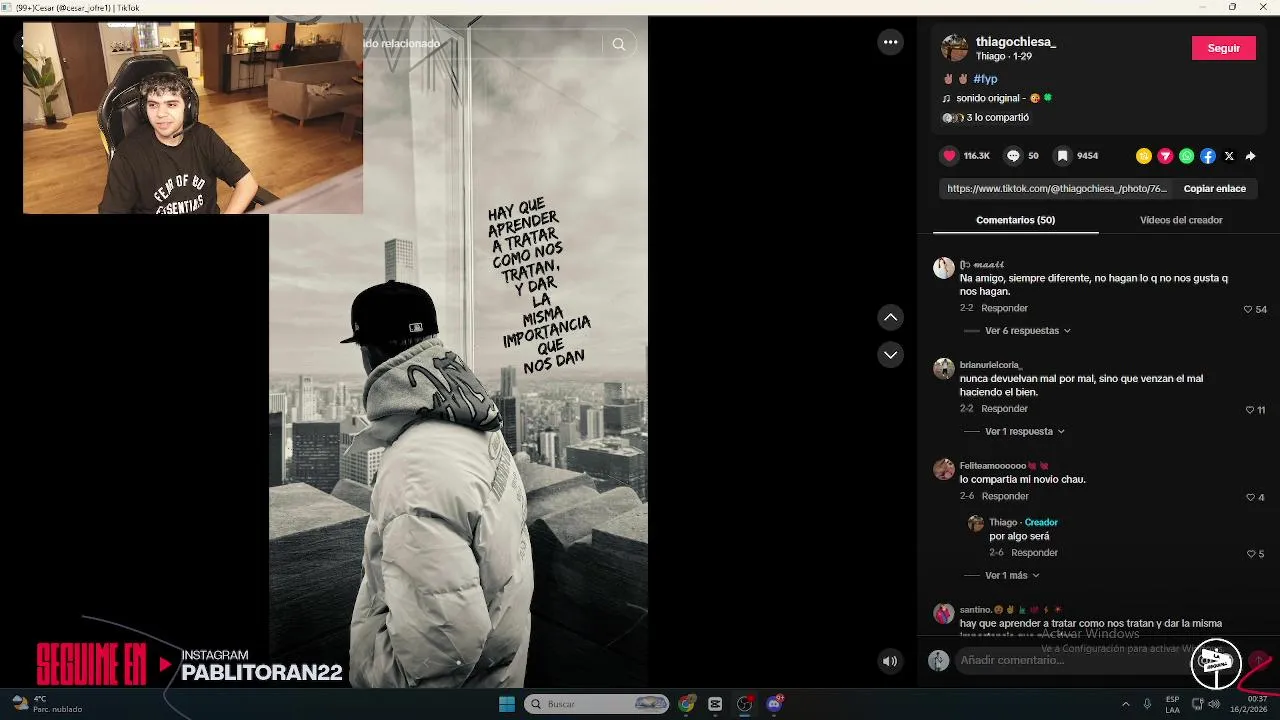Click the taskbar microphone tray icon
The width and height of the screenshot is (1280, 720).
1147,704
